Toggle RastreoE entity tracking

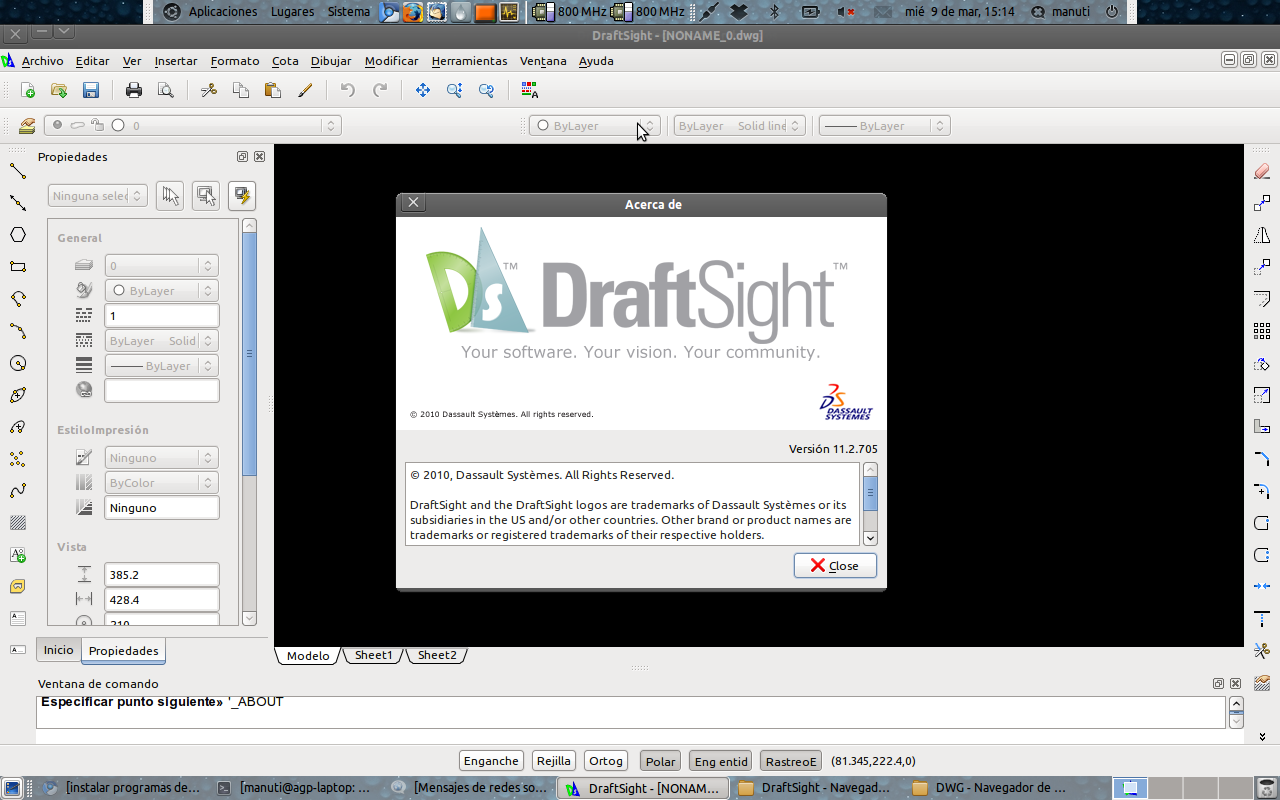(x=791, y=761)
